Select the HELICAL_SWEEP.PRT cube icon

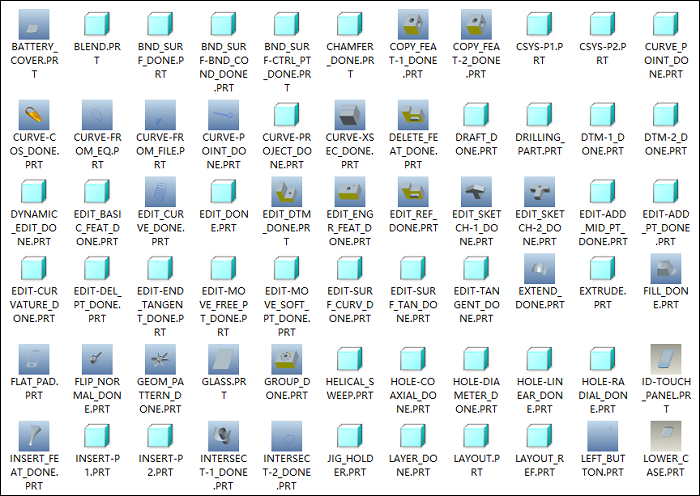click(x=350, y=358)
